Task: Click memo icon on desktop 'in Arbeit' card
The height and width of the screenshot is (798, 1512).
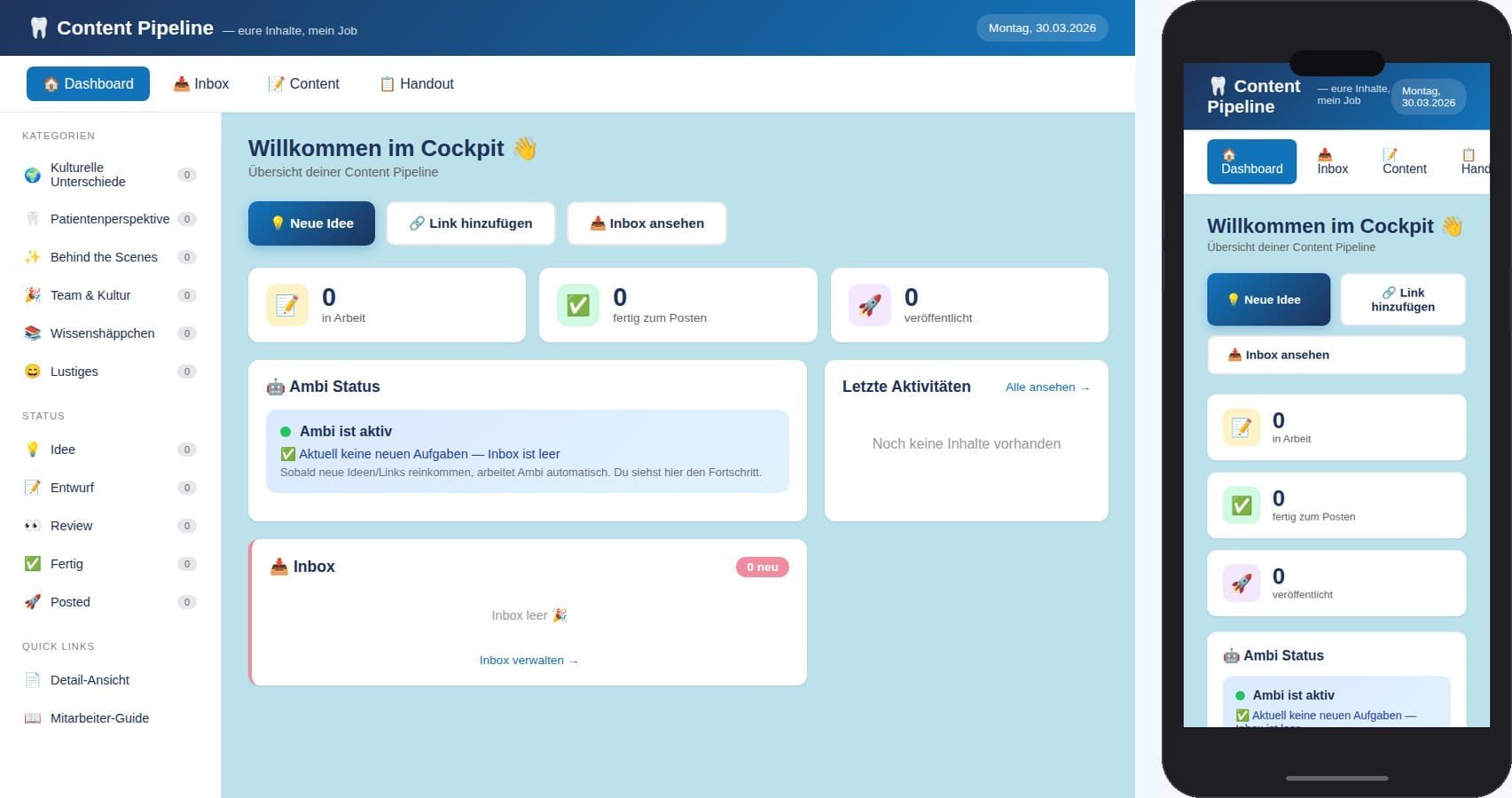Action: [287, 305]
